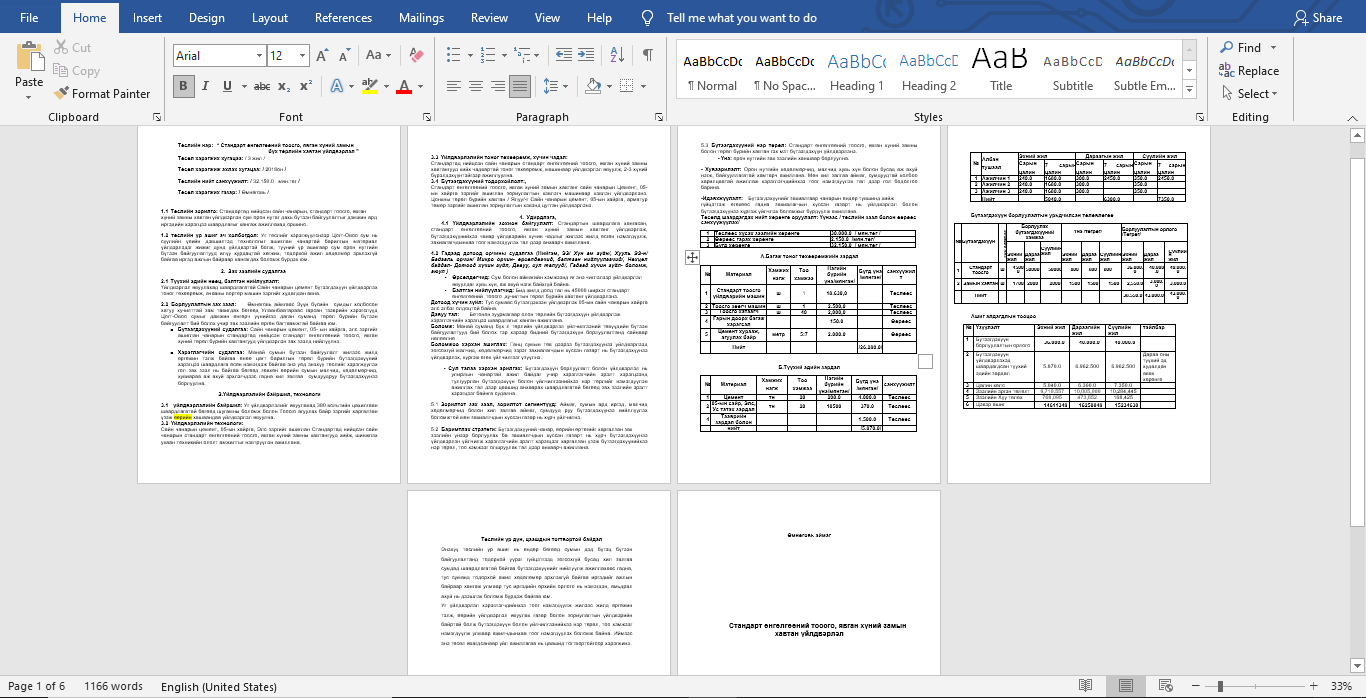Switch to the Layout tab
Image resolution: width=1366 pixels, height=698 pixels.
pos(270,18)
